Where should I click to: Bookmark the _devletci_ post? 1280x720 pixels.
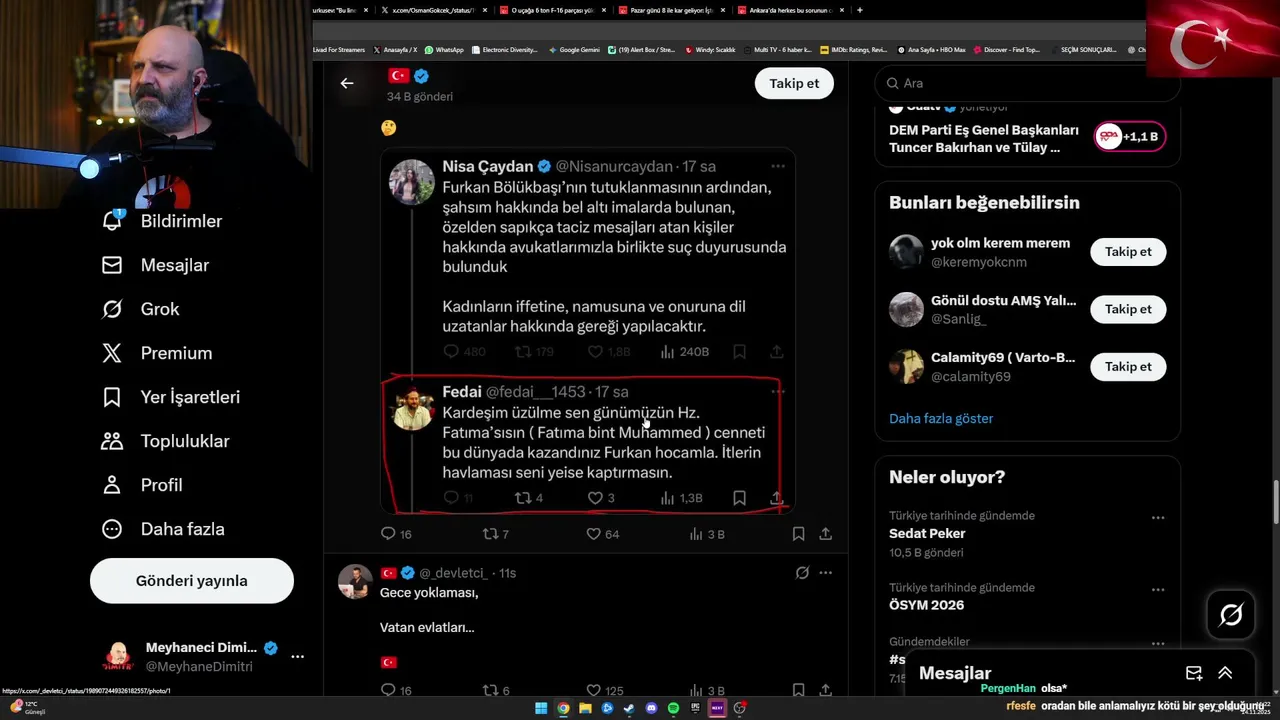798,690
